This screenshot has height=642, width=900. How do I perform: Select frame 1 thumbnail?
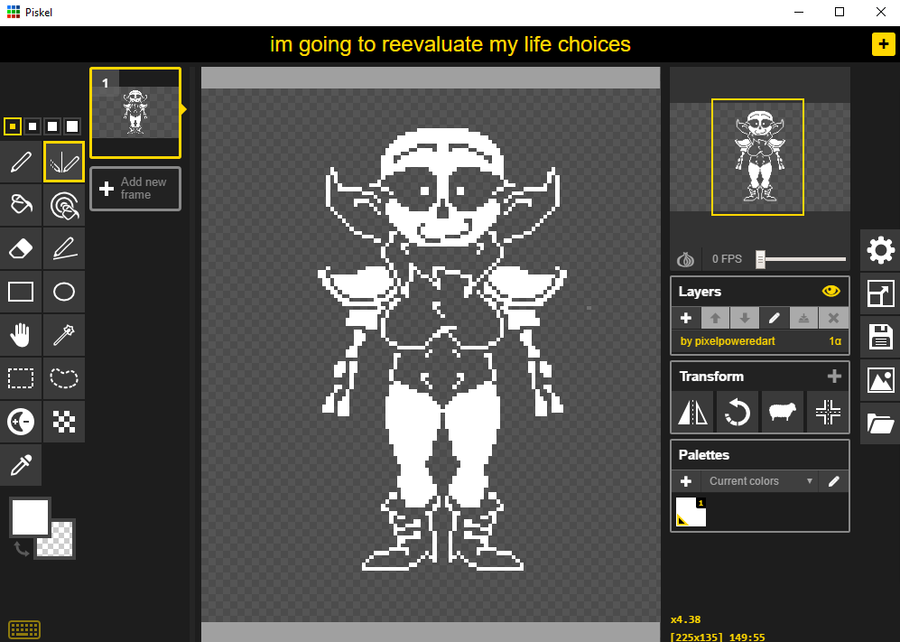pos(135,112)
